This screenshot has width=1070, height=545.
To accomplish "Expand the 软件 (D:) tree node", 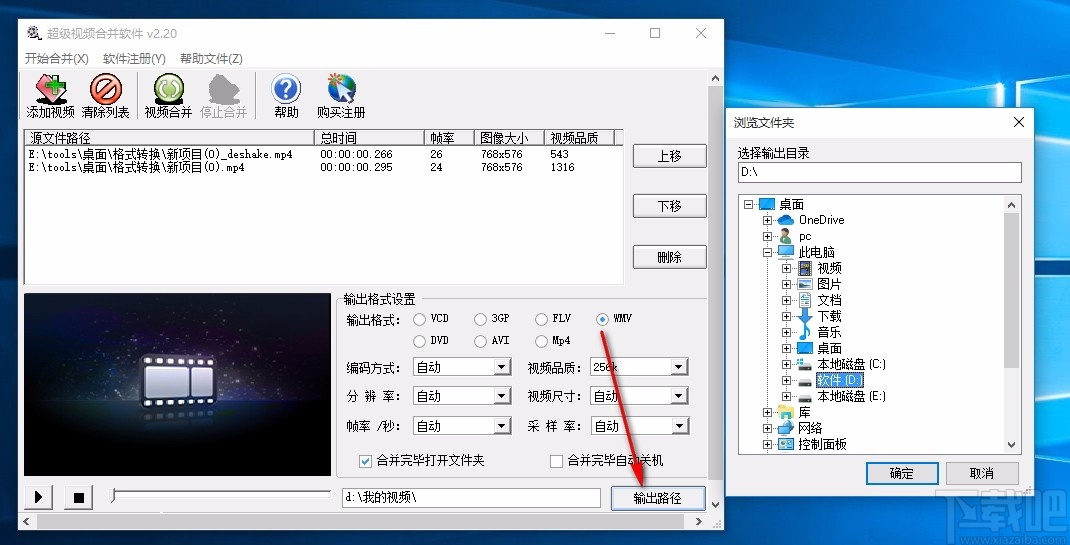I will [787, 380].
